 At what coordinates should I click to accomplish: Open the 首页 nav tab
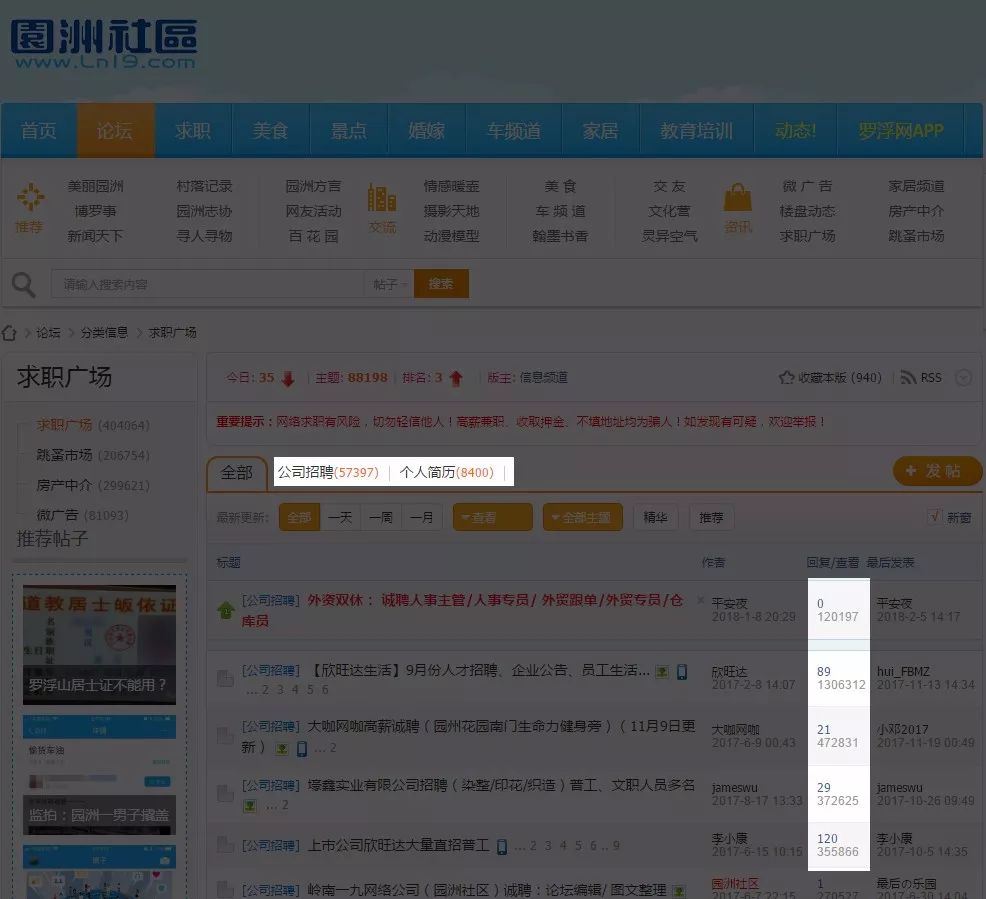(x=39, y=131)
